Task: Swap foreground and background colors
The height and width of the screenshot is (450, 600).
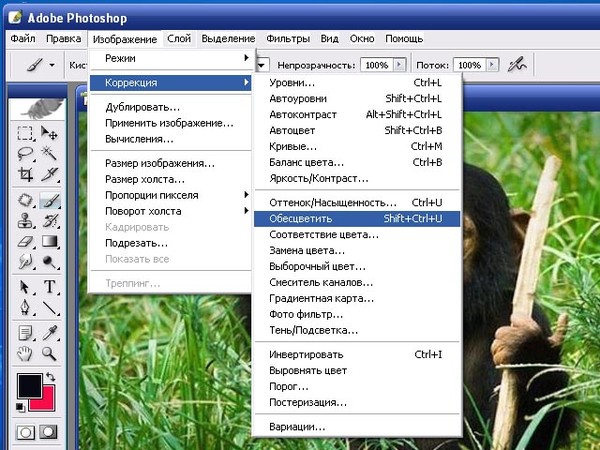Action: 51,377
